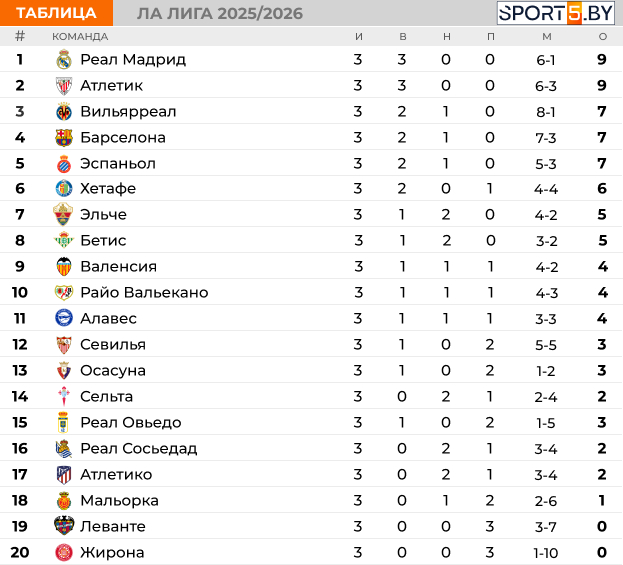Click the Barcelona club crest
Image resolution: width=623 pixels, height=565 pixels.
(64, 137)
